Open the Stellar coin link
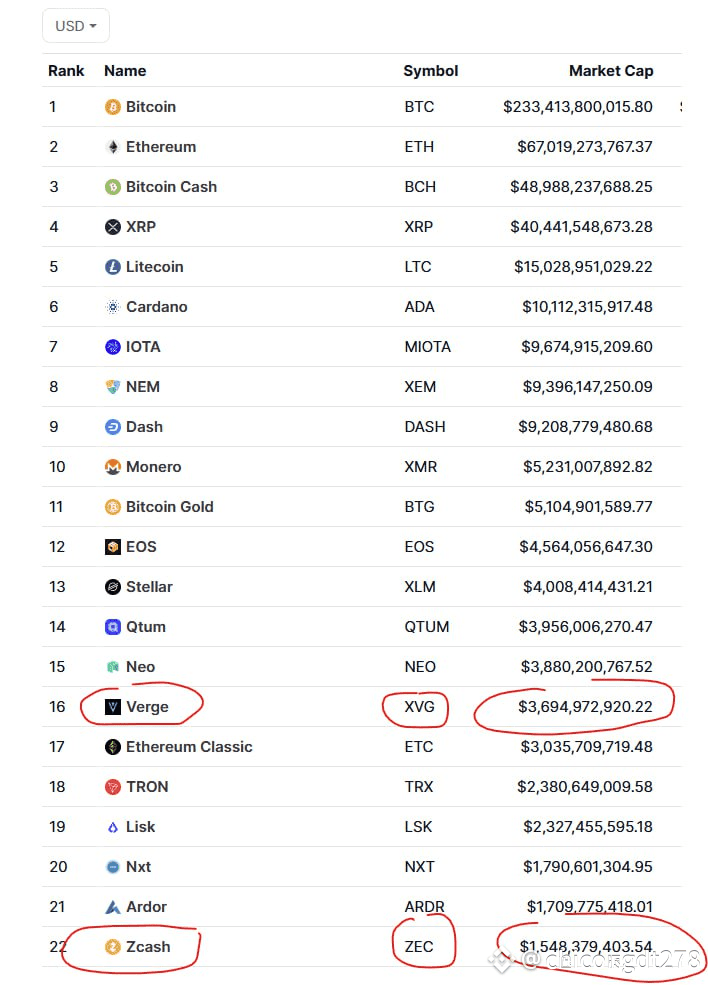The height and width of the screenshot is (985, 708). (149, 587)
